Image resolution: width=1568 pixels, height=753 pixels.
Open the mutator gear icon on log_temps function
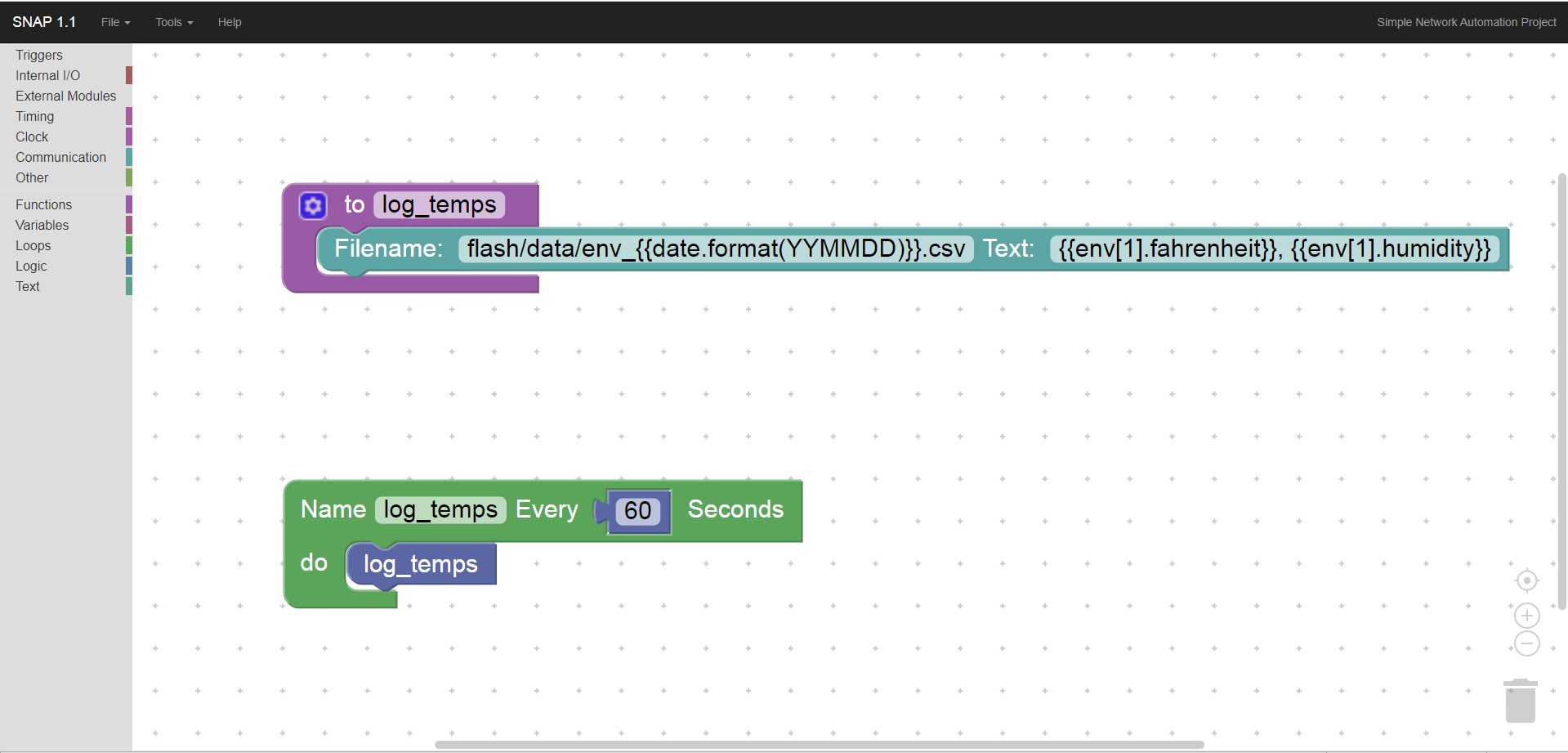(313, 205)
